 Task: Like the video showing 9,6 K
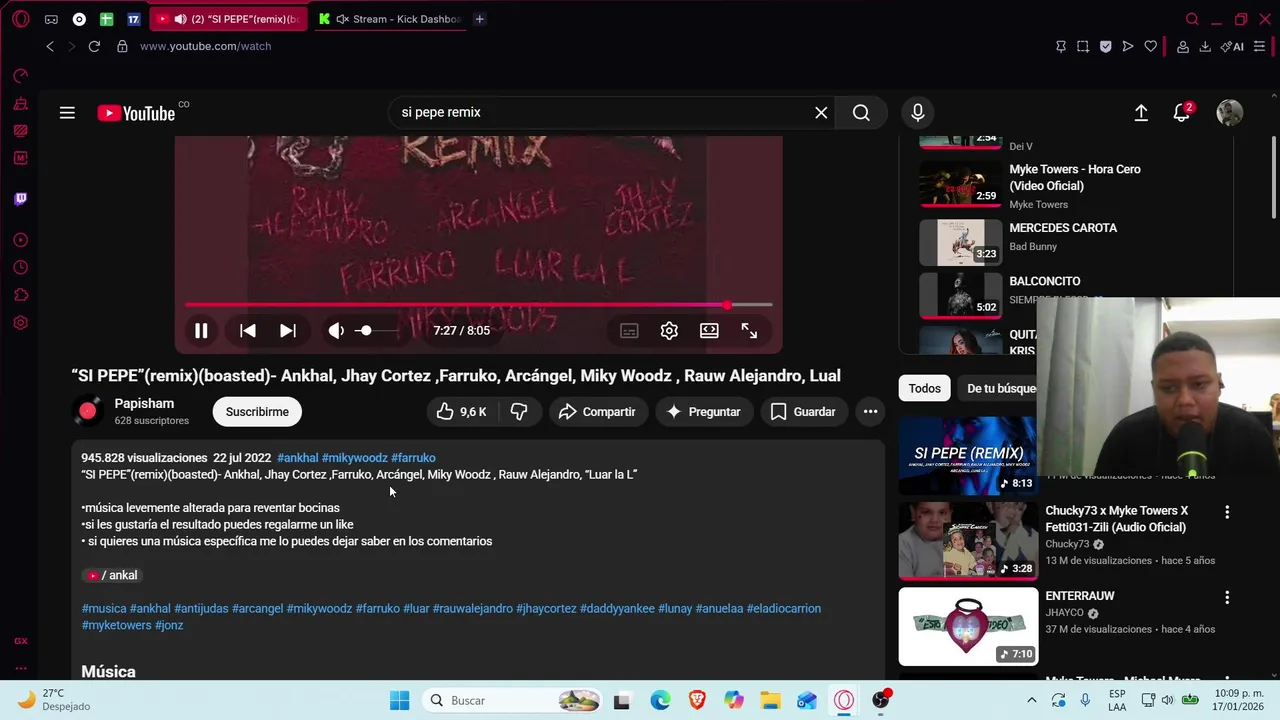pos(460,412)
